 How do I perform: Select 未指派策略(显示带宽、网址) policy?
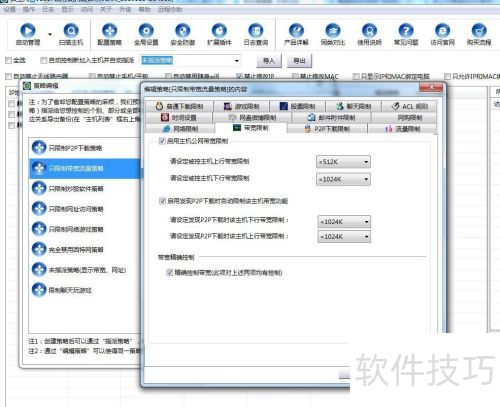click(85, 270)
